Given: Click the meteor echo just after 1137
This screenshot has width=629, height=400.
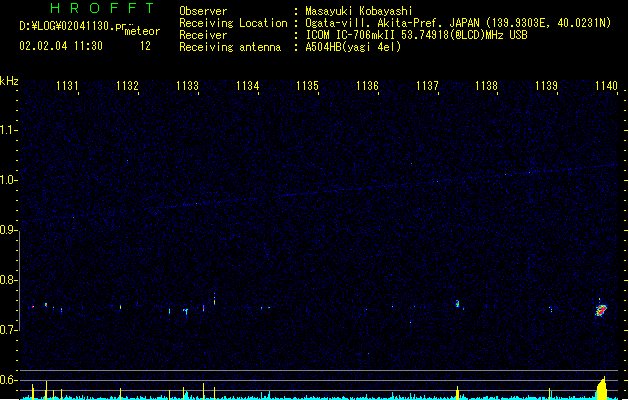Looking at the screenshot, I should point(457,304).
